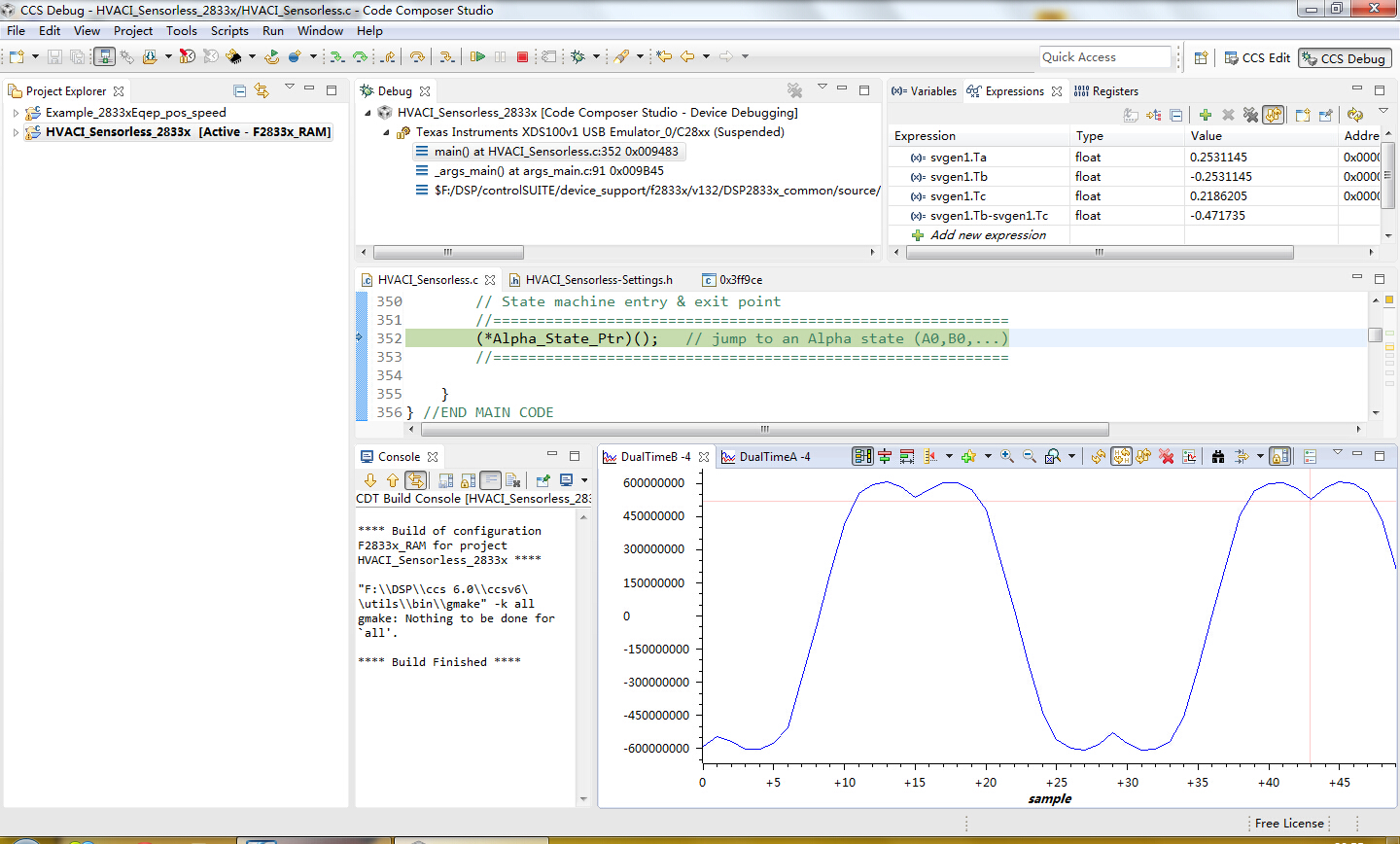Remove all expressions using double-X icon
Image resolution: width=1400 pixels, height=844 pixels.
click(x=1250, y=115)
